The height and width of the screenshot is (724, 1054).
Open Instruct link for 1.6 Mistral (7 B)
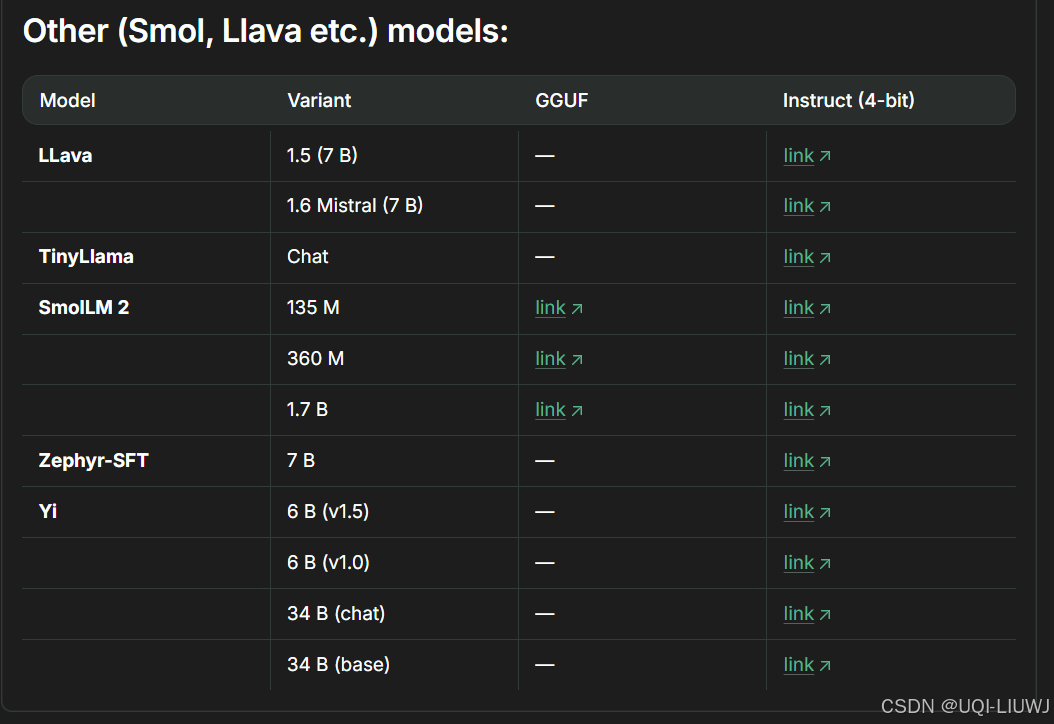(x=807, y=206)
